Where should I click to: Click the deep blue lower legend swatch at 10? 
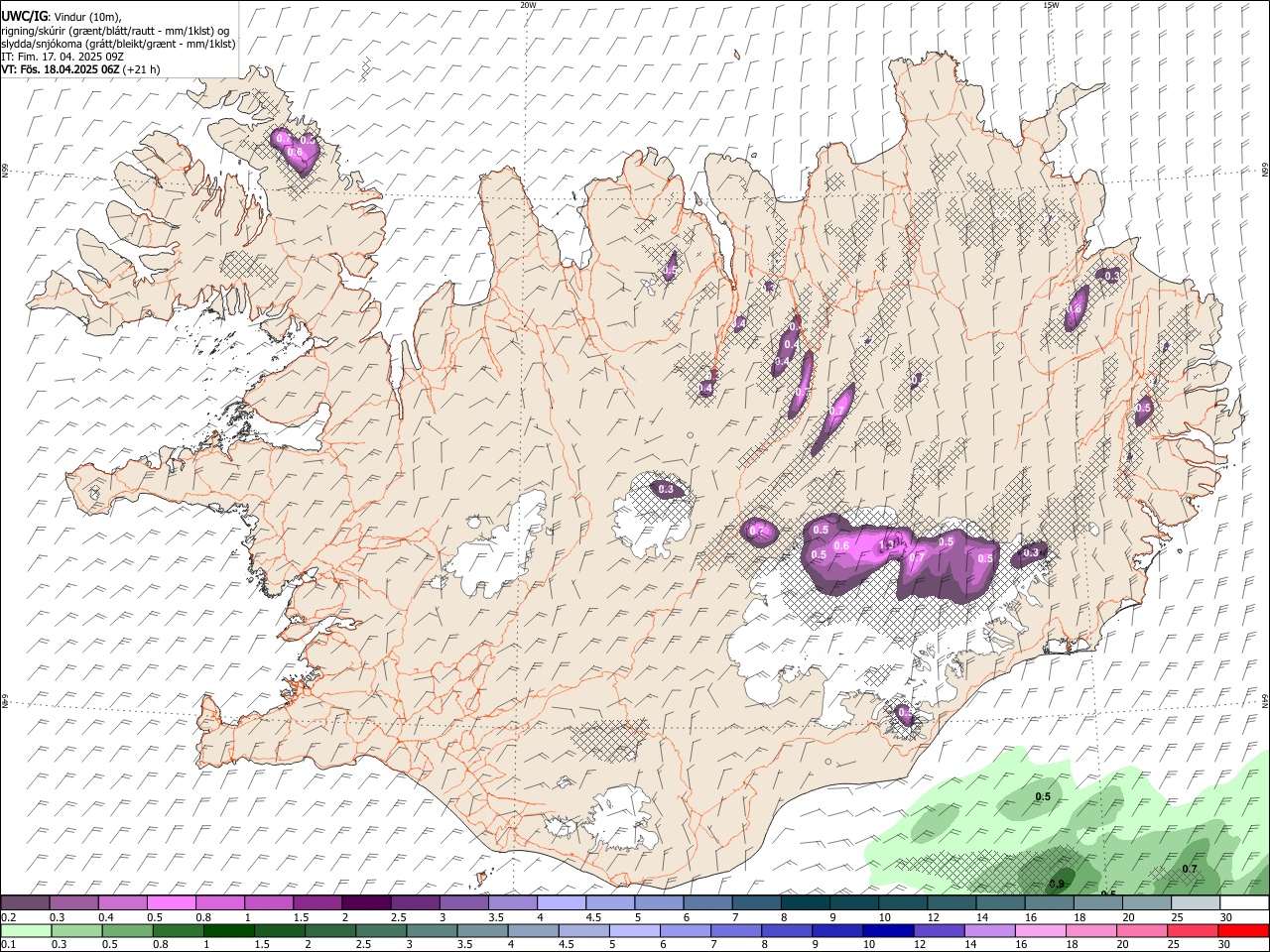pos(887,931)
